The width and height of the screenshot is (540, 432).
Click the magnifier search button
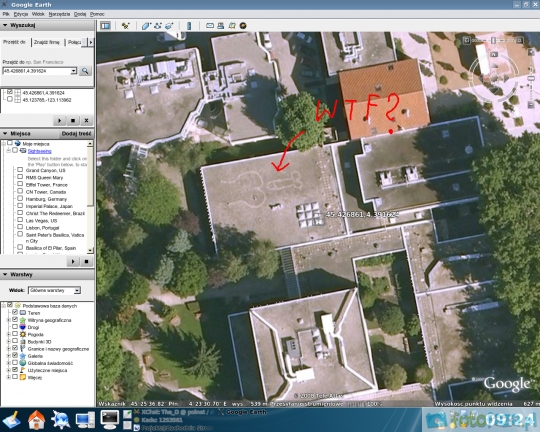tap(85, 71)
